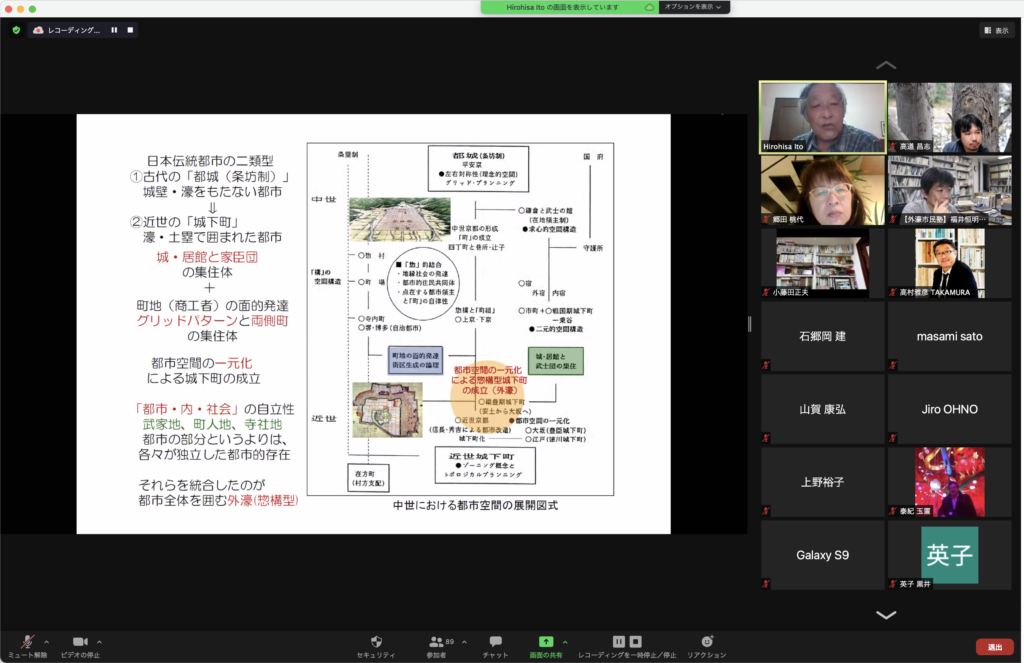This screenshot has width=1024, height=663.
Task: Stop video with ビデオの停止 button
Action: coord(80,642)
